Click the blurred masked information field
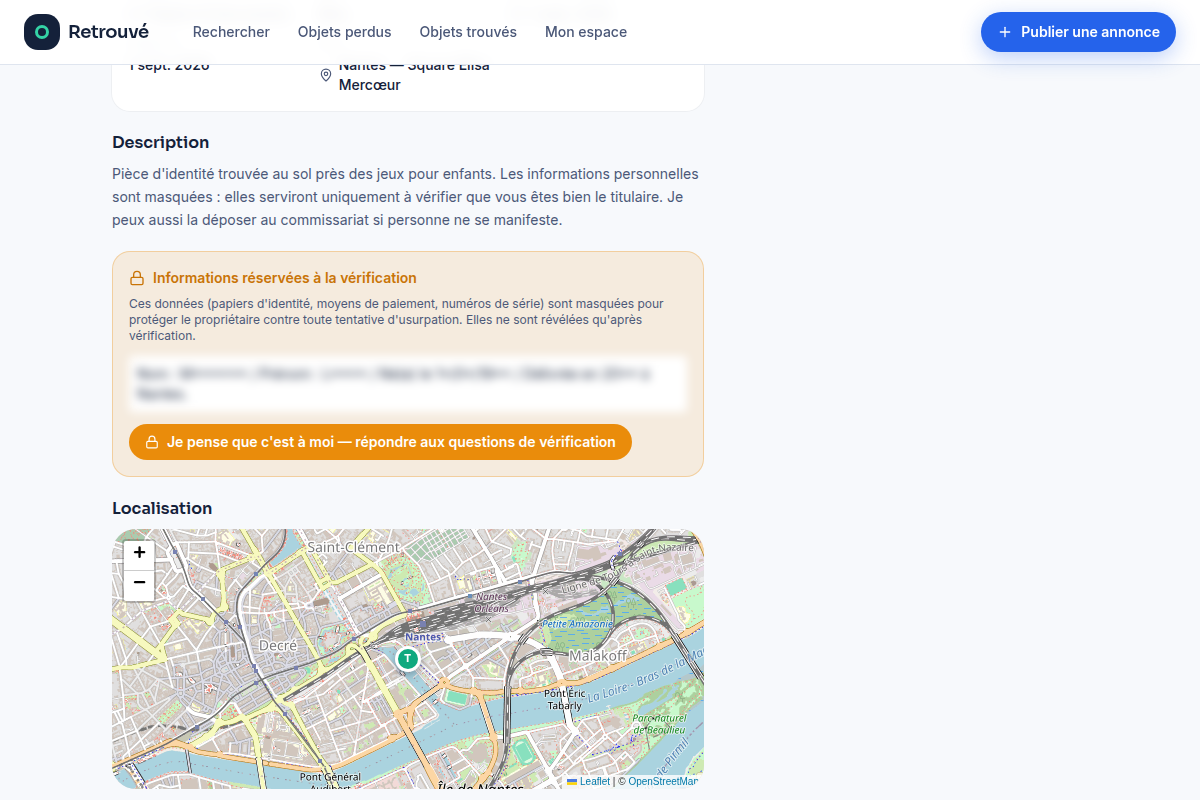The width and height of the screenshot is (1200, 800). click(x=408, y=383)
